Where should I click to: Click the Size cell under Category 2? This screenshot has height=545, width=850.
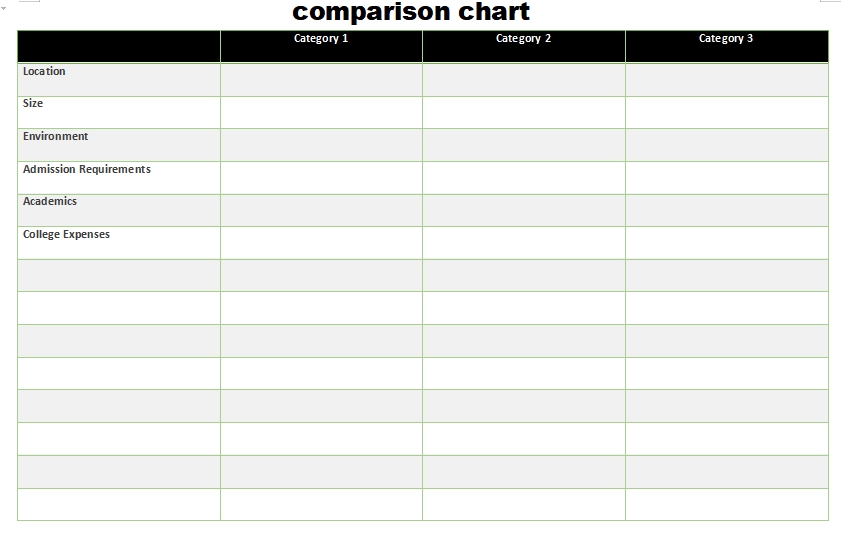(x=524, y=112)
